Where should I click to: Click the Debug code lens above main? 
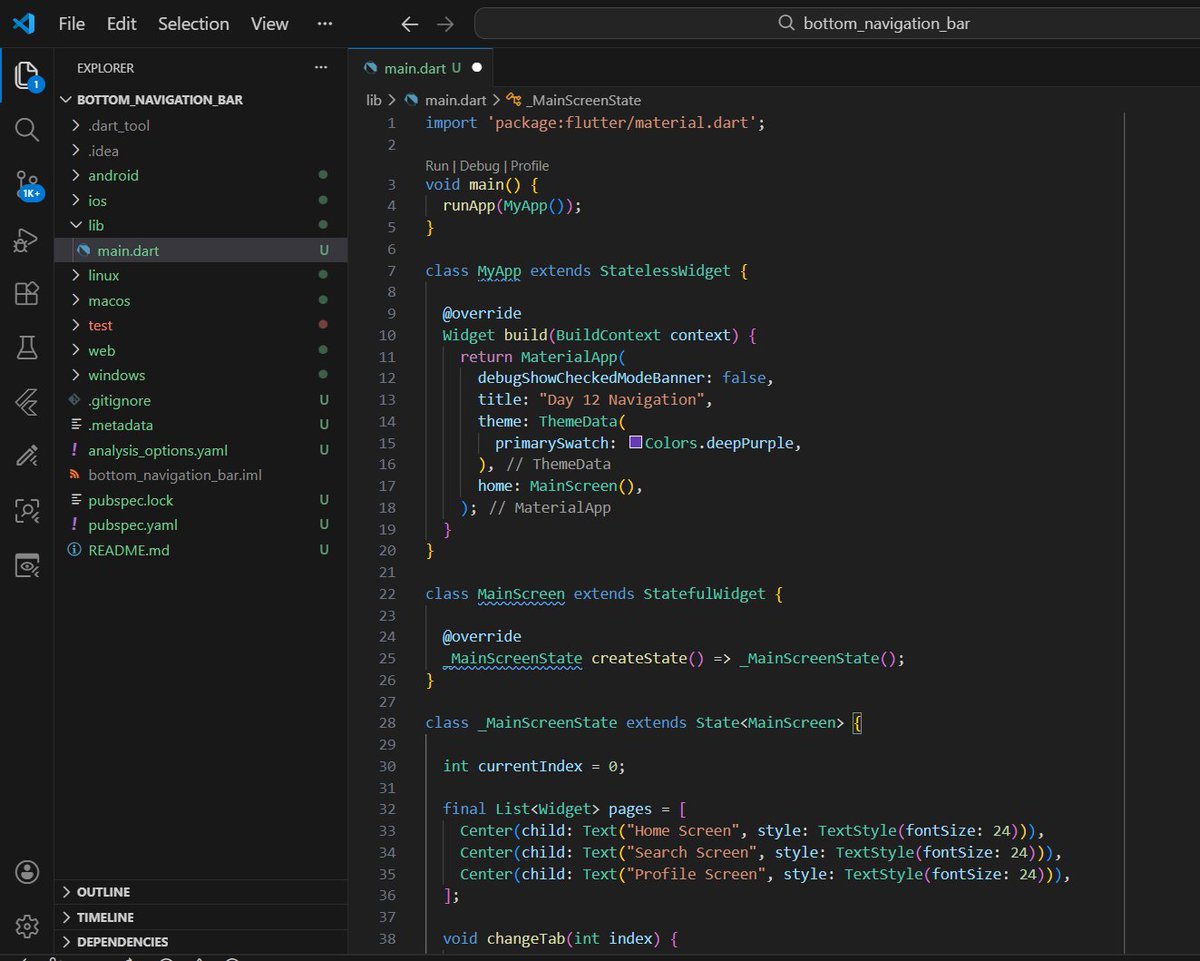point(480,166)
